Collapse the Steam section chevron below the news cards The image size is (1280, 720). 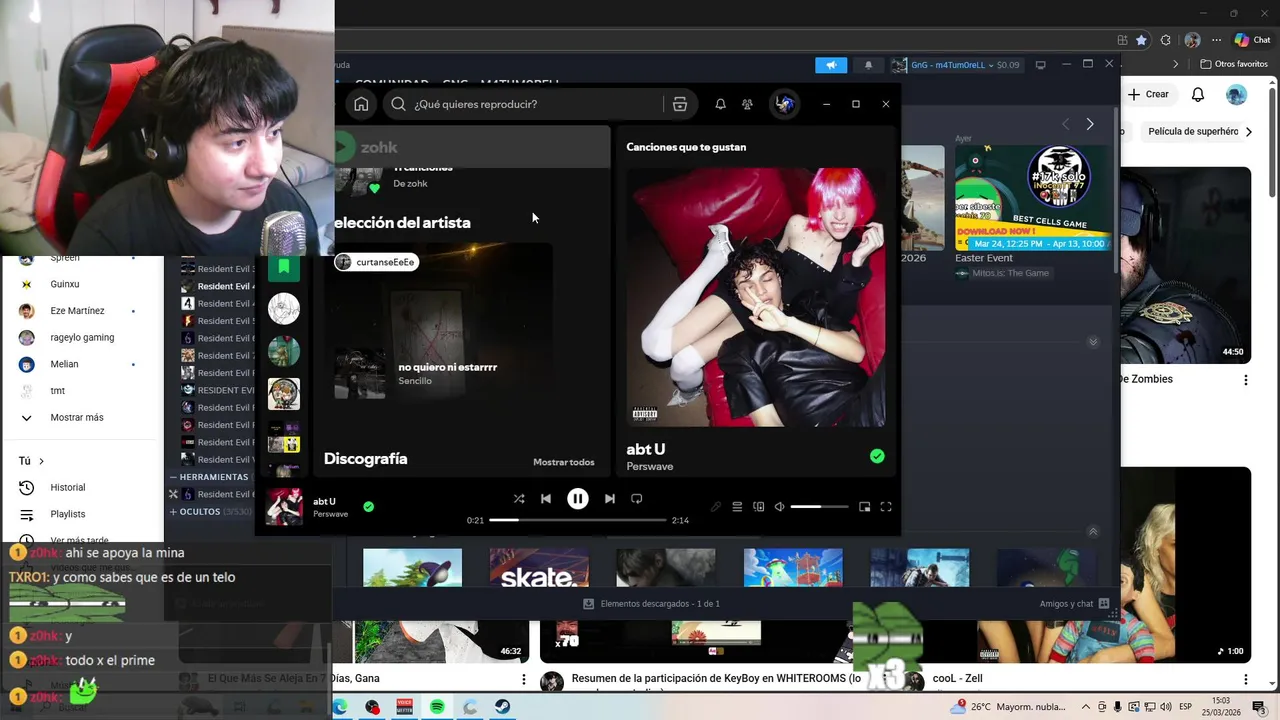pos(1093,342)
